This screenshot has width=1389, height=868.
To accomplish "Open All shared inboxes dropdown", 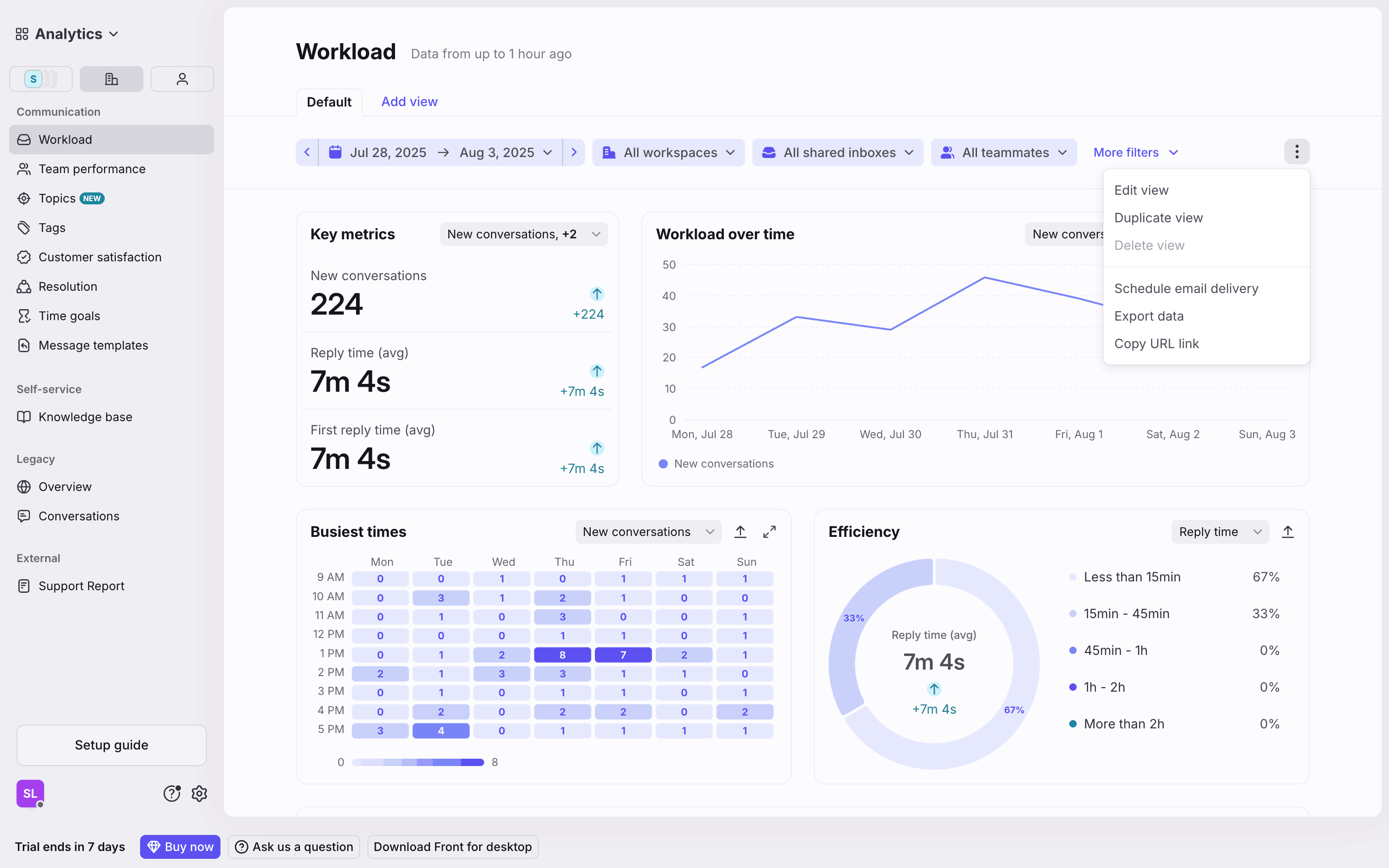I will [x=837, y=152].
